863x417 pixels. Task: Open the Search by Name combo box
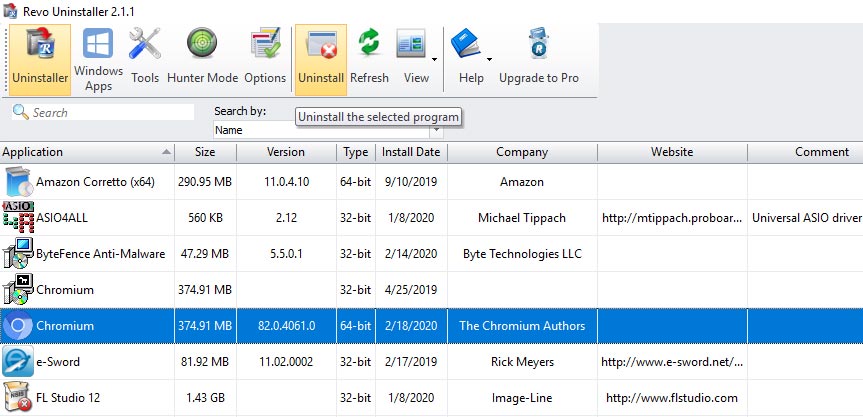click(x=328, y=130)
